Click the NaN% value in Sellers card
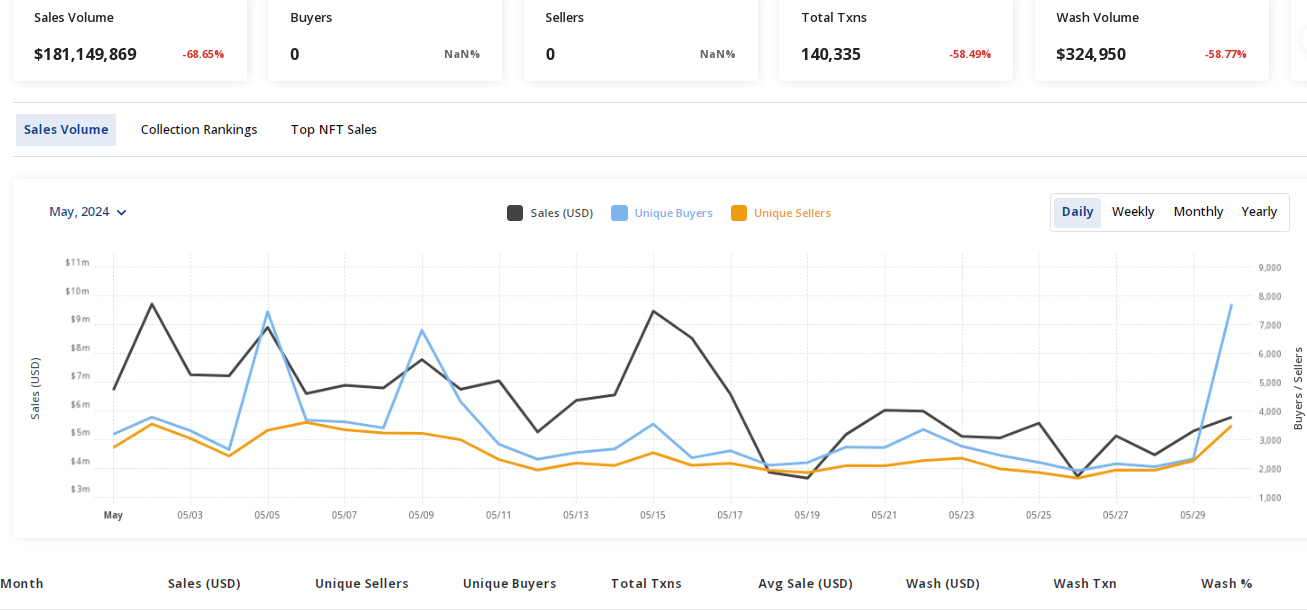 point(718,54)
